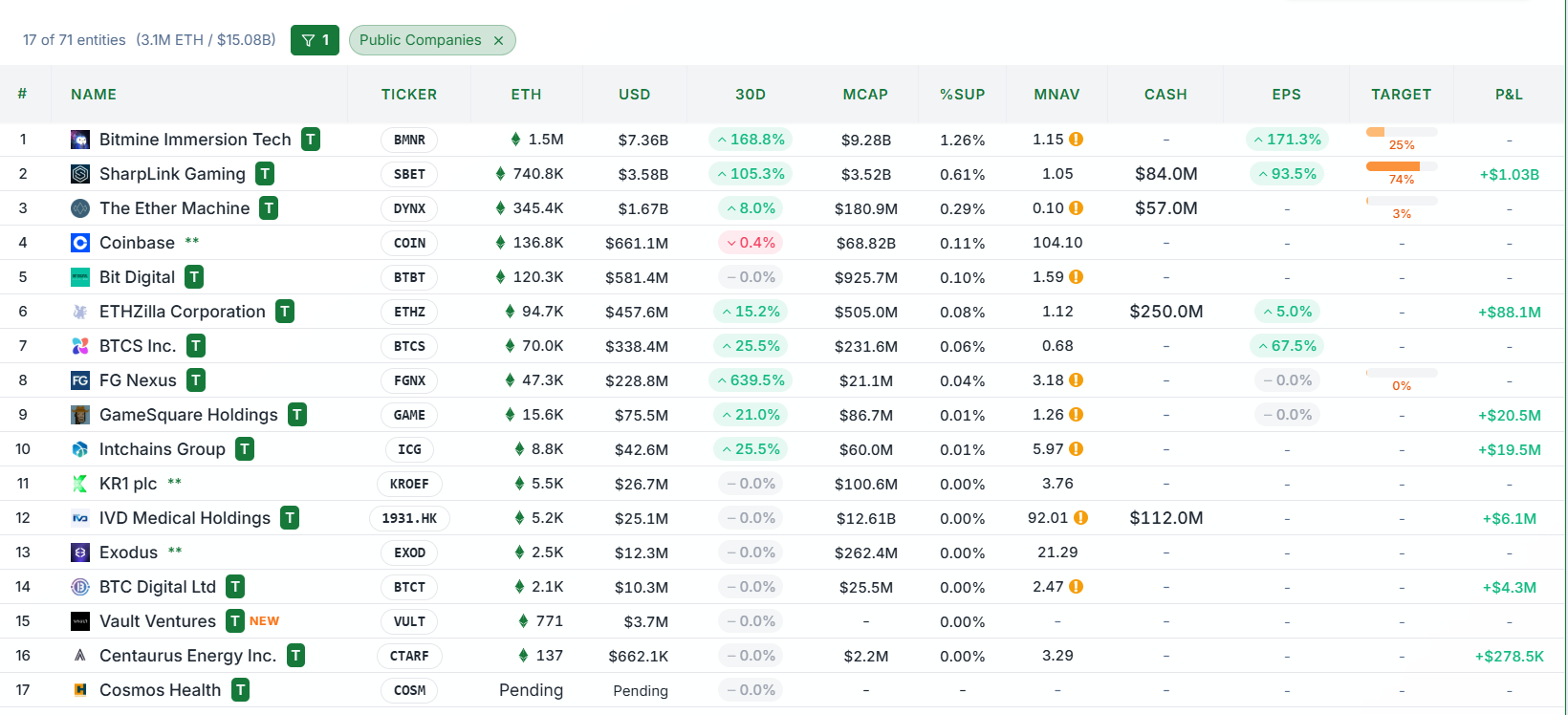This screenshot has width=1568, height=715.
Task: Click the SBET ticker button
Action: (409, 174)
